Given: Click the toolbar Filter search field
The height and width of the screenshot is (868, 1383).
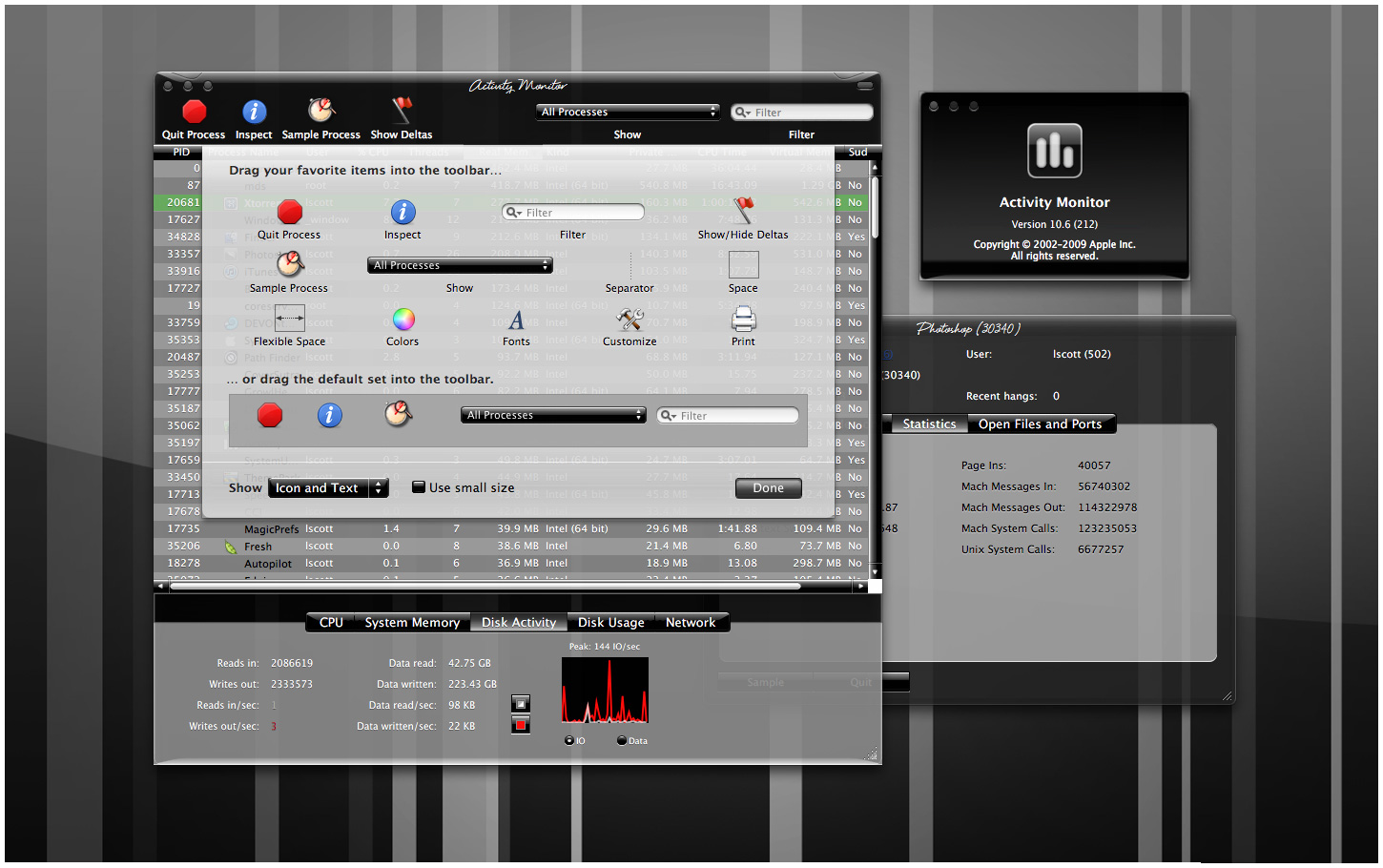Looking at the screenshot, I should (802, 113).
